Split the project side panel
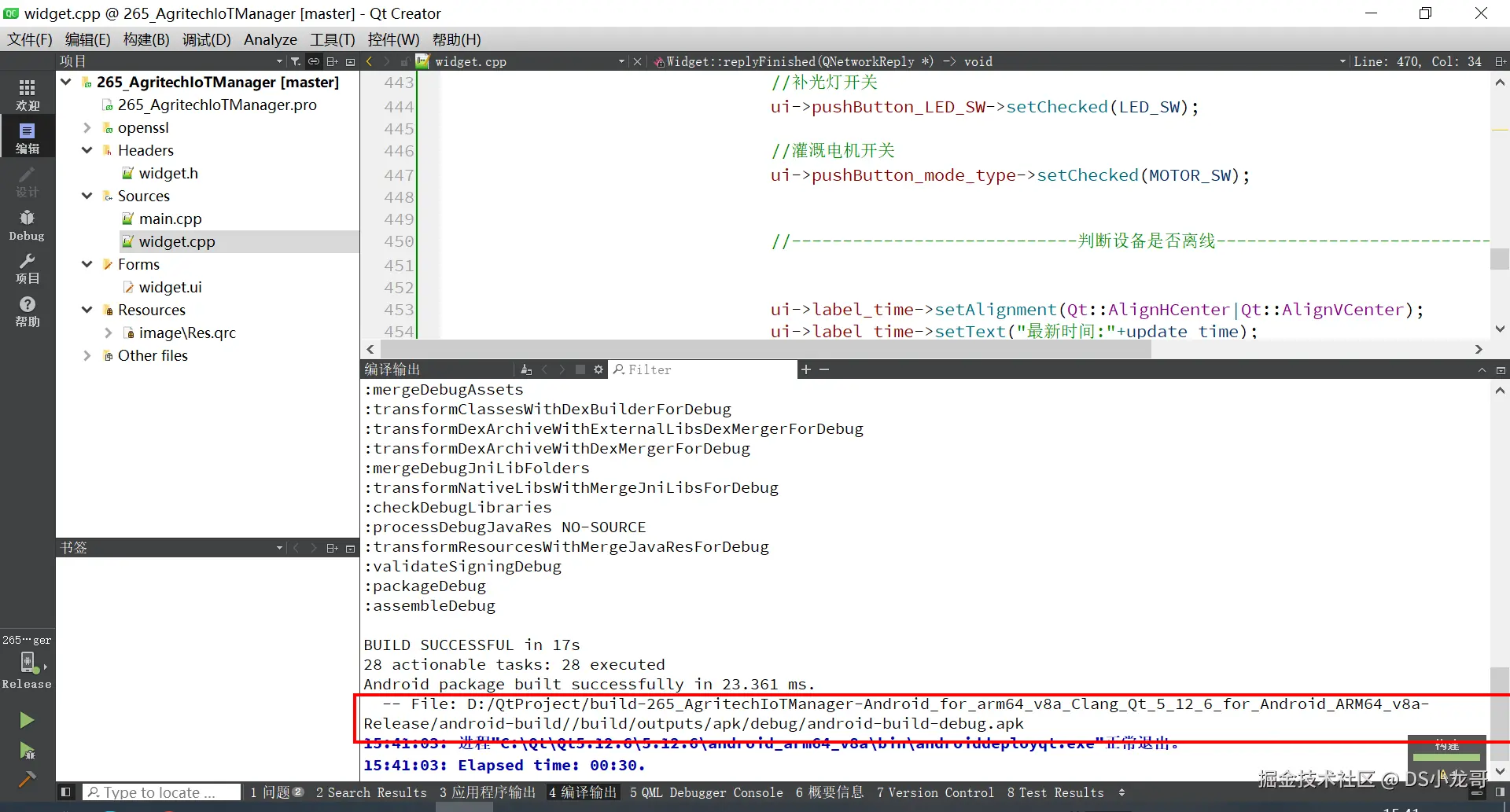 coord(333,61)
